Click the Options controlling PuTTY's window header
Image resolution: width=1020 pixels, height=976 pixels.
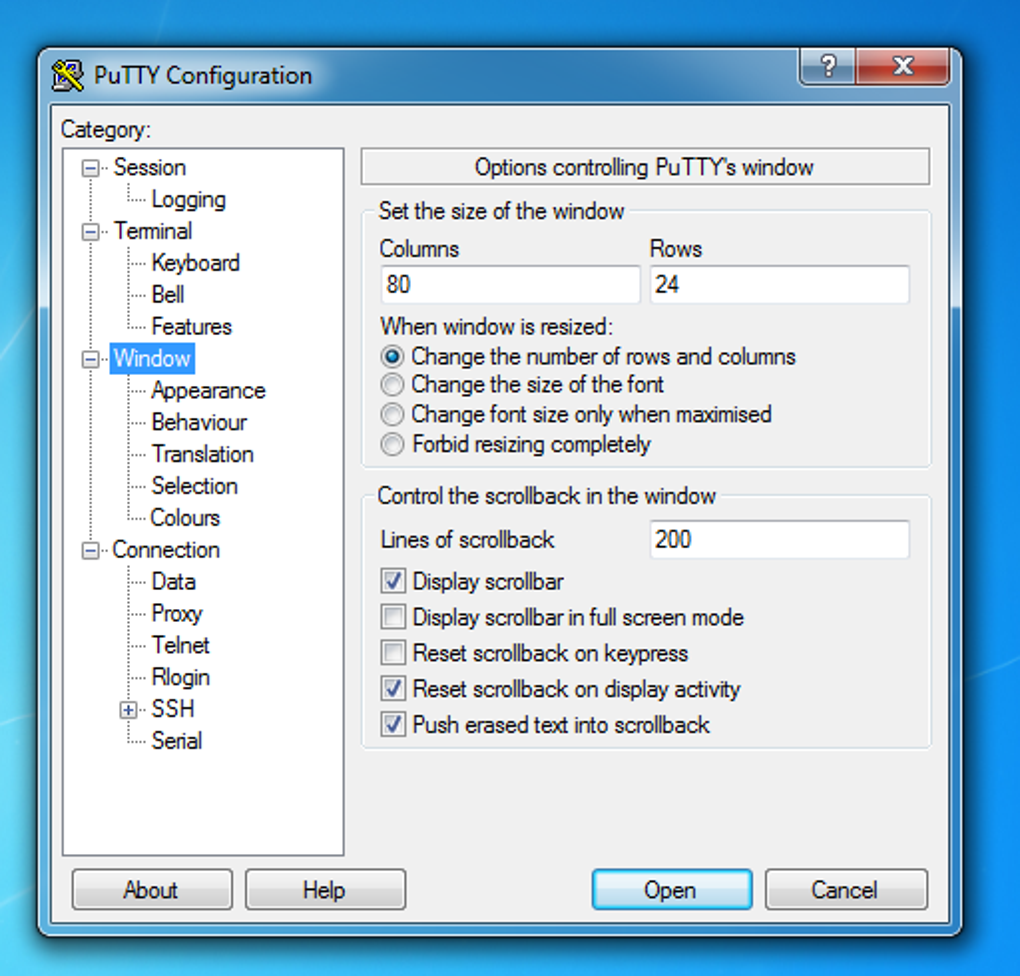645,167
